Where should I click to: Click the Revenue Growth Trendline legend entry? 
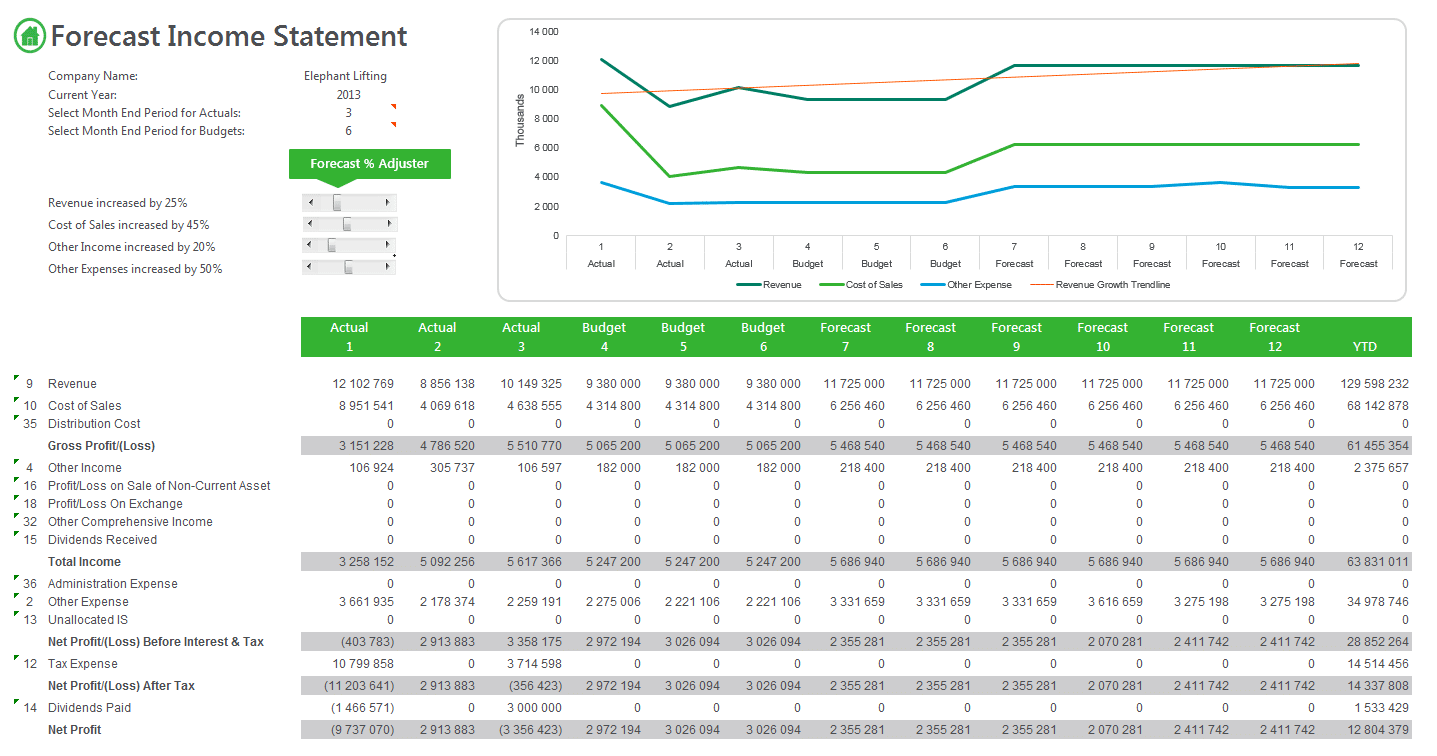click(x=1100, y=285)
